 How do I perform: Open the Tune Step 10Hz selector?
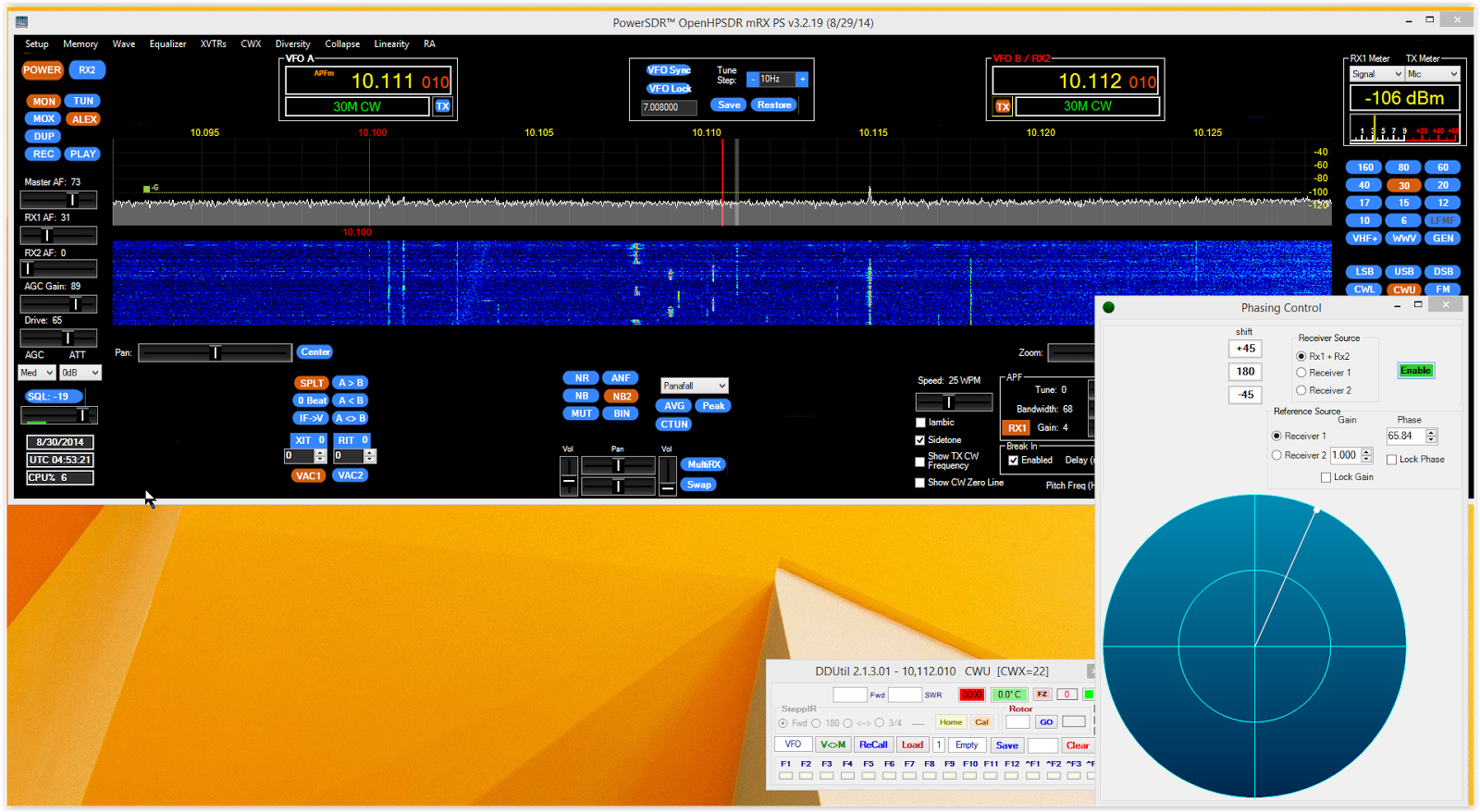click(777, 80)
